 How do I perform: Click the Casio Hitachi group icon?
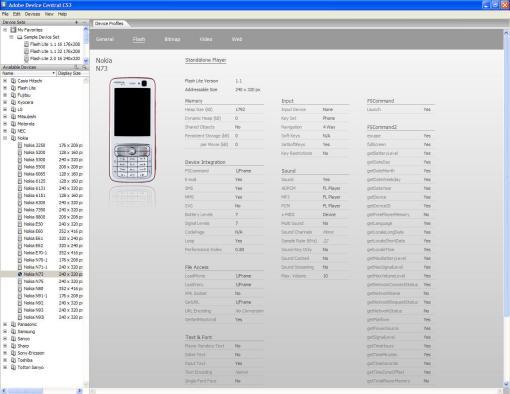[13, 81]
